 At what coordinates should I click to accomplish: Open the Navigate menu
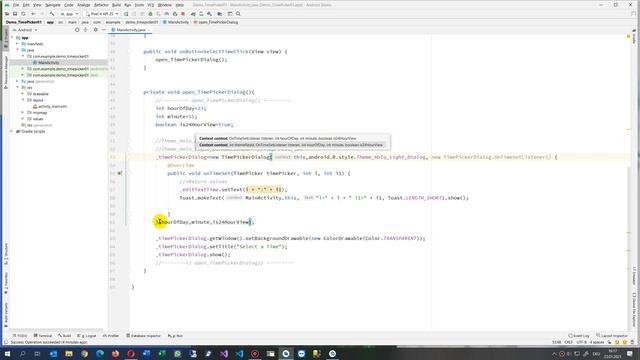tap(53, 5)
